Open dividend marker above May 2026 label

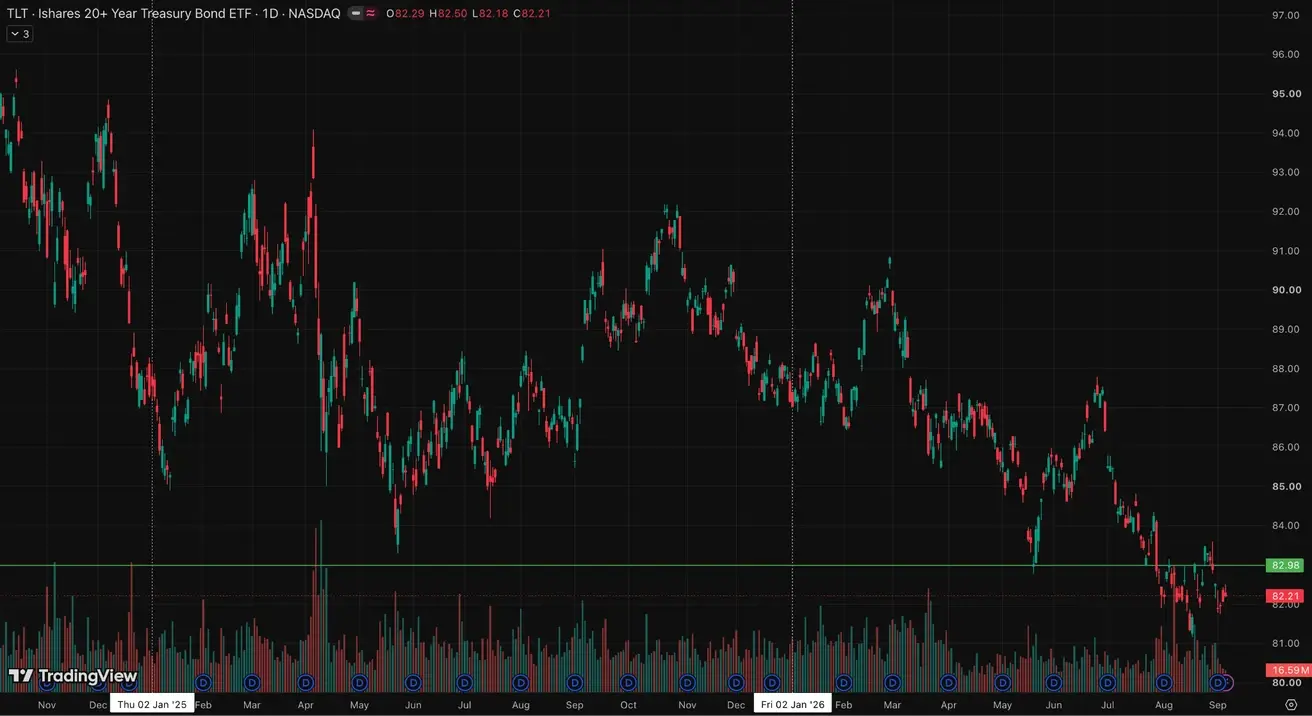pos(1002,682)
